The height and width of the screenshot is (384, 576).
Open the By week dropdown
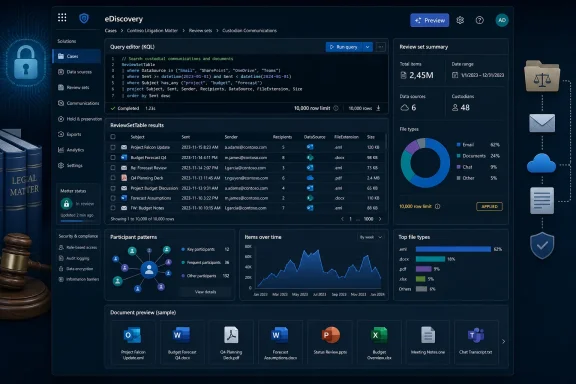click(x=371, y=237)
